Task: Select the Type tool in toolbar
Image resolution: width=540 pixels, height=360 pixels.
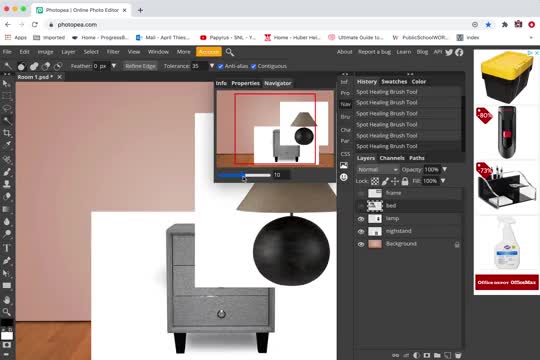Action: (x=7, y=247)
